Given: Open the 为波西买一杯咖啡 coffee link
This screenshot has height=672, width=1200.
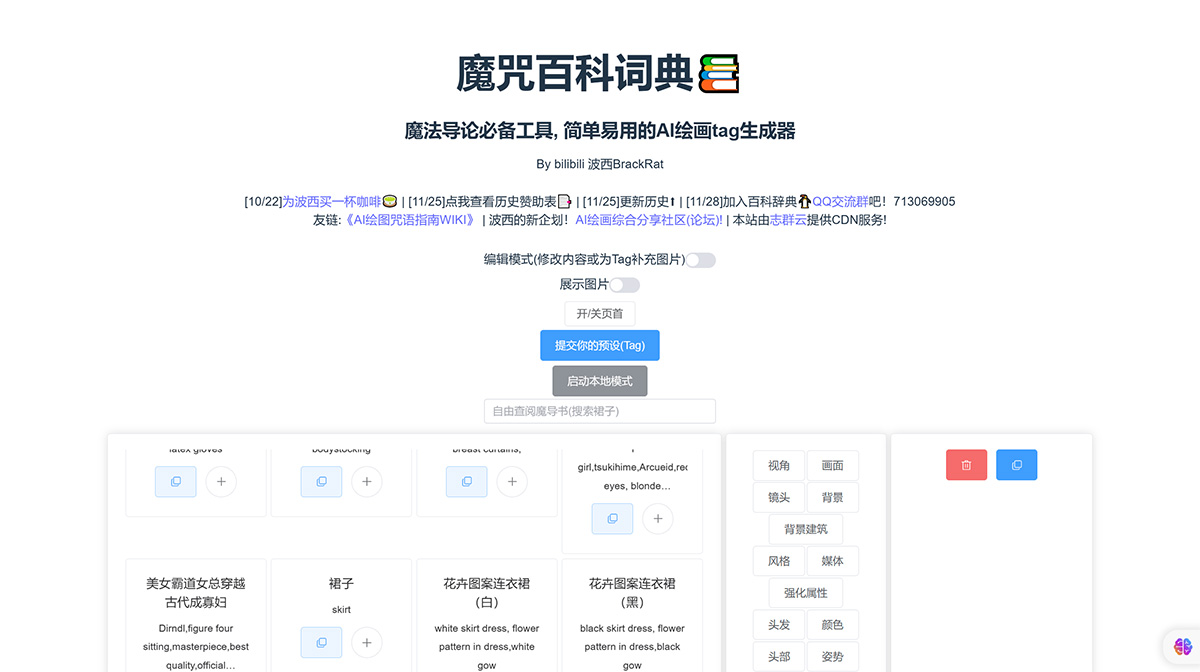Looking at the screenshot, I should click(327, 201).
